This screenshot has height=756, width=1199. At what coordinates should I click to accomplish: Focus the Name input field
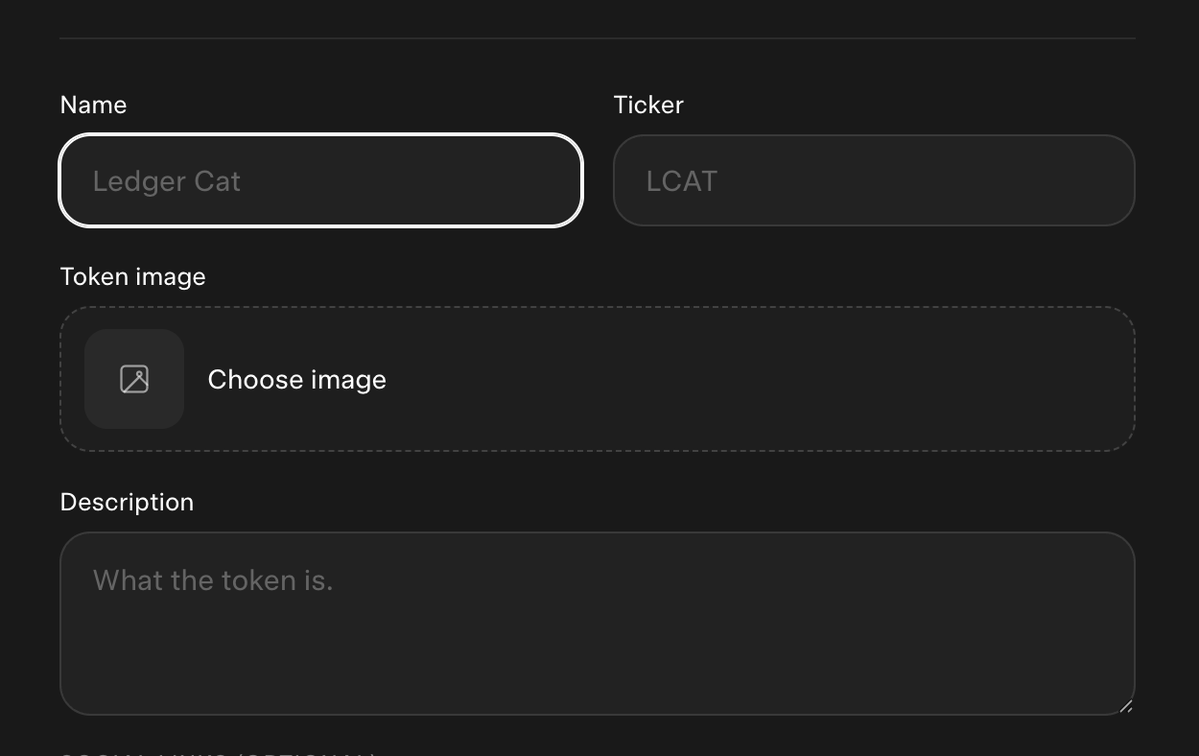tap(321, 180)
